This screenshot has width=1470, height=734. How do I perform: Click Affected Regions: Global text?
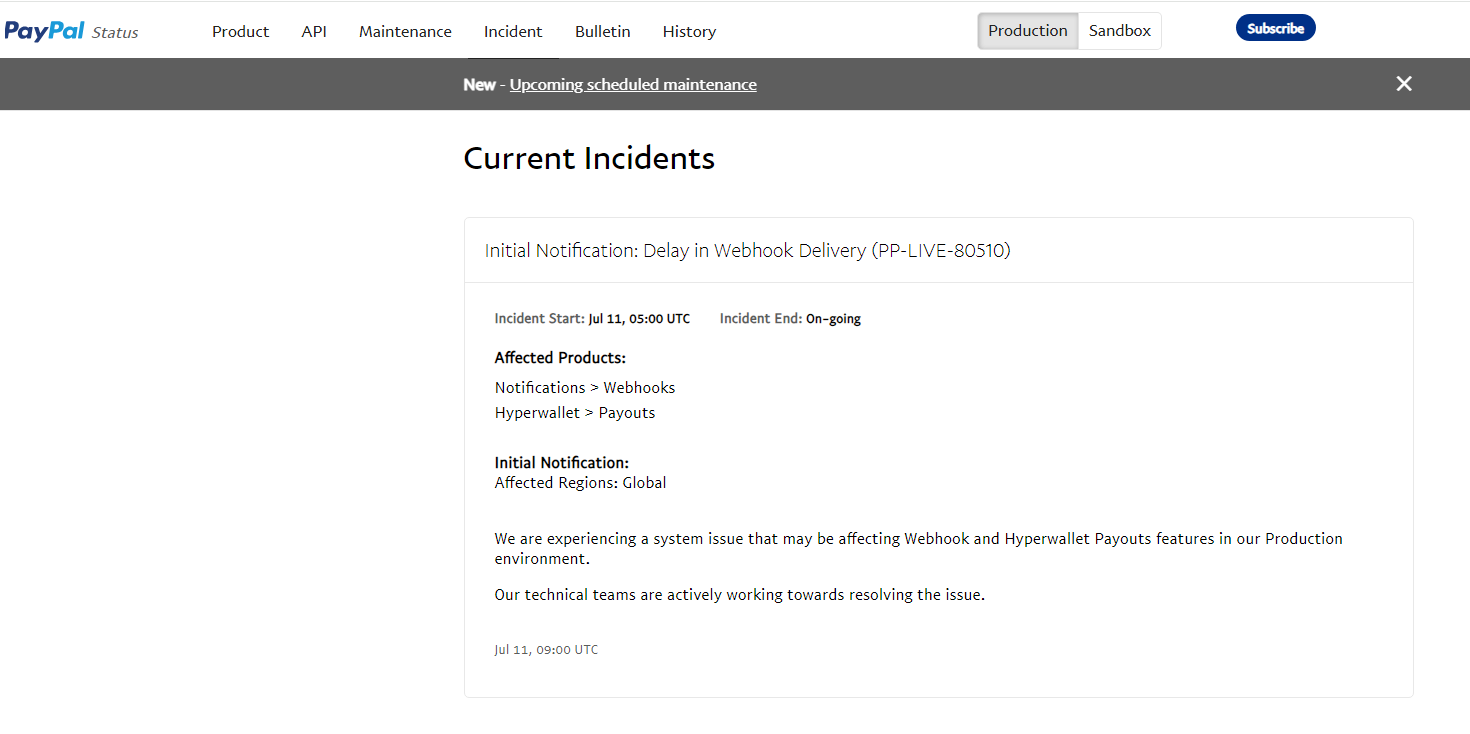point(580,483)
